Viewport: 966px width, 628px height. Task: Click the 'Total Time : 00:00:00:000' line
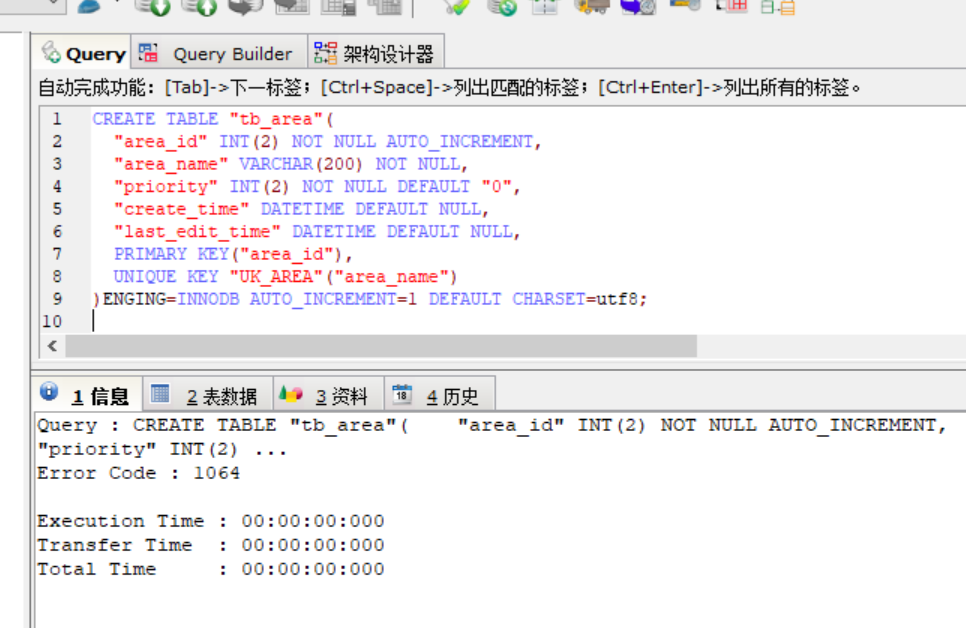point(211,569)
